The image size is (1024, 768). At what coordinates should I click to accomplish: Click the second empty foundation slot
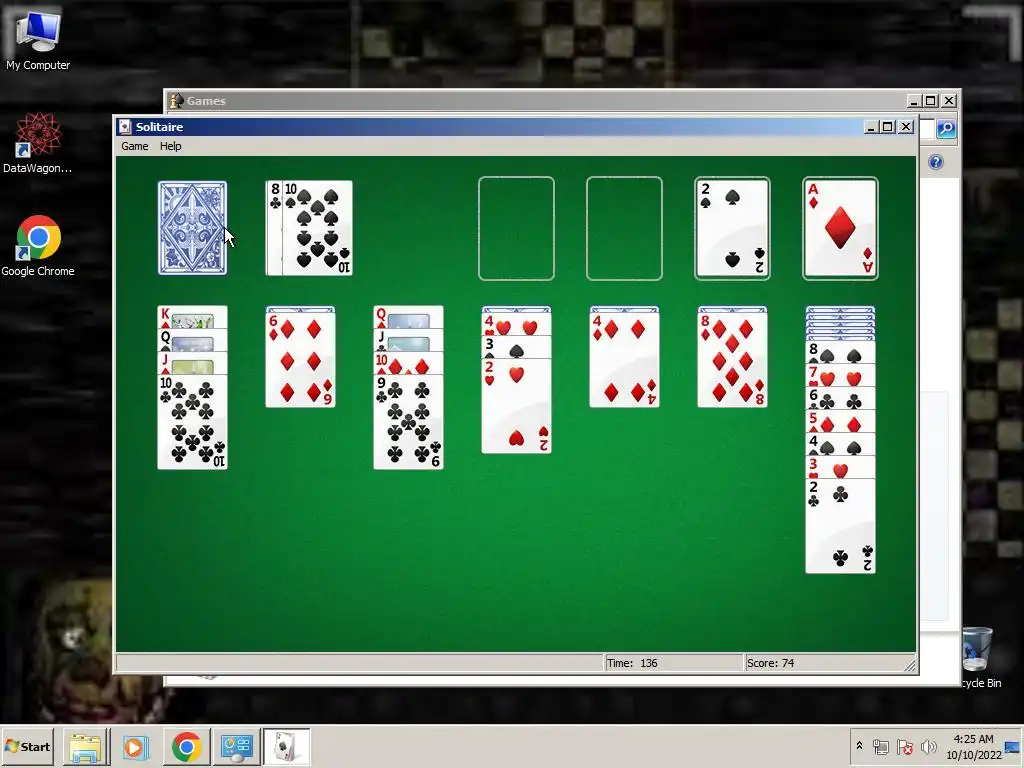pyautogui.click(x=624, y=228)
